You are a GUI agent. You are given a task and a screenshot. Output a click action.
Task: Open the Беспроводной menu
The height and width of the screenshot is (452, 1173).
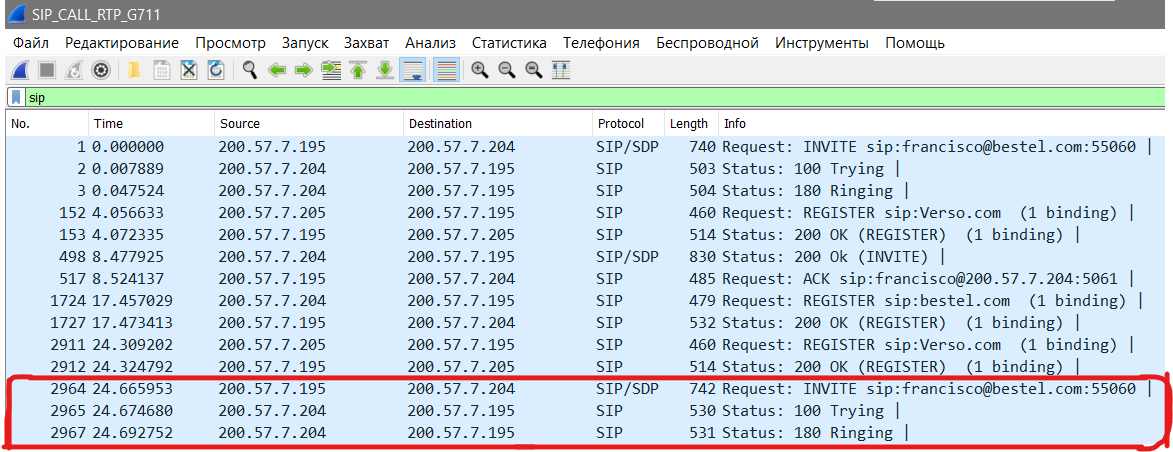708,43
